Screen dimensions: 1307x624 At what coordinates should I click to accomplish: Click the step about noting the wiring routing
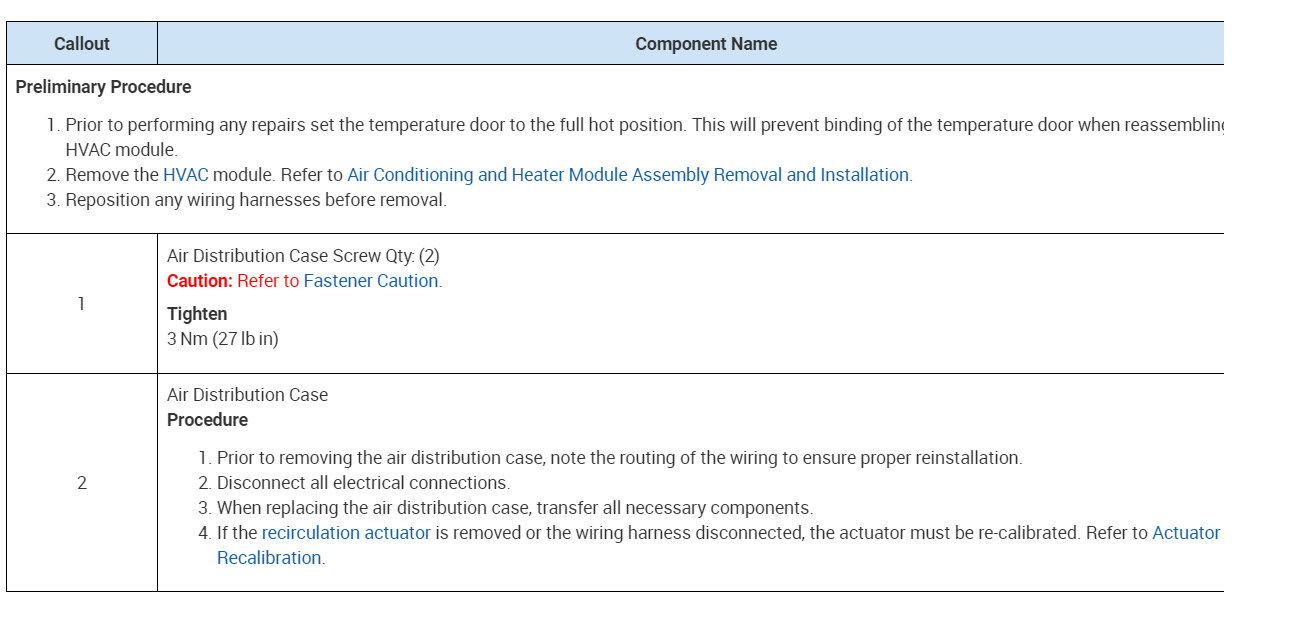(x=619, y=458)
